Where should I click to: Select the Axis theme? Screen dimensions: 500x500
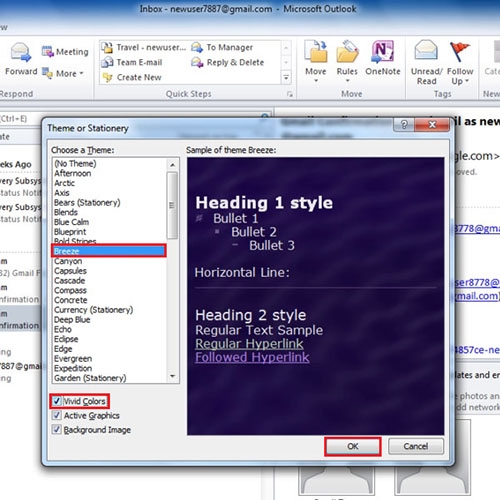point(62,193)
